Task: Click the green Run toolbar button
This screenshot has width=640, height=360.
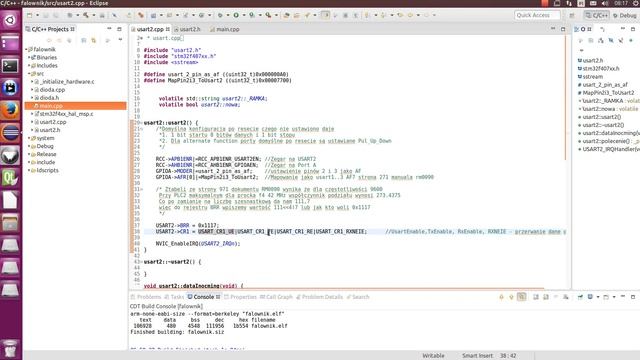Action: (x=236, y=15)
